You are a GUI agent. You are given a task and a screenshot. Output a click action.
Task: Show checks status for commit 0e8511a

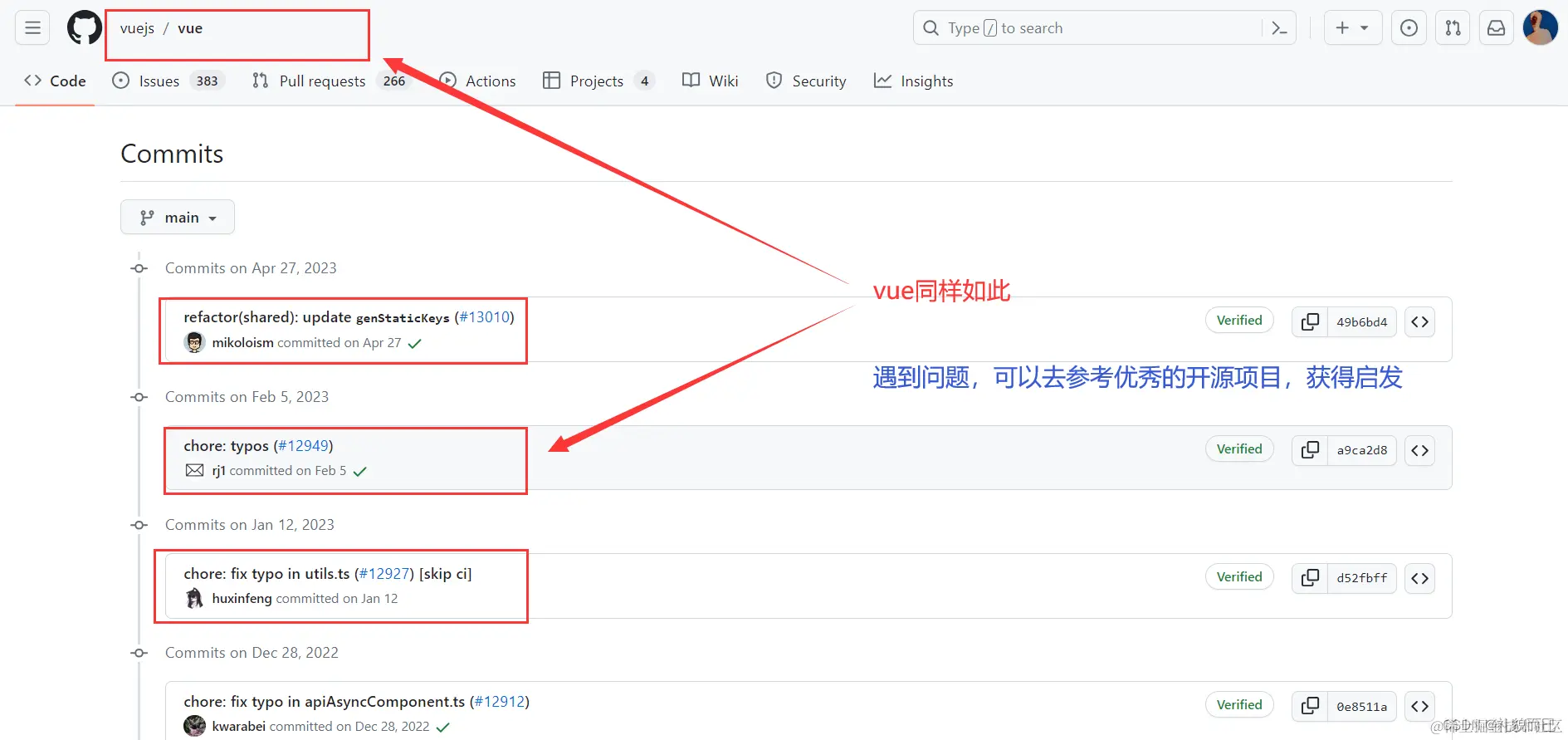[x=443, y=727]
